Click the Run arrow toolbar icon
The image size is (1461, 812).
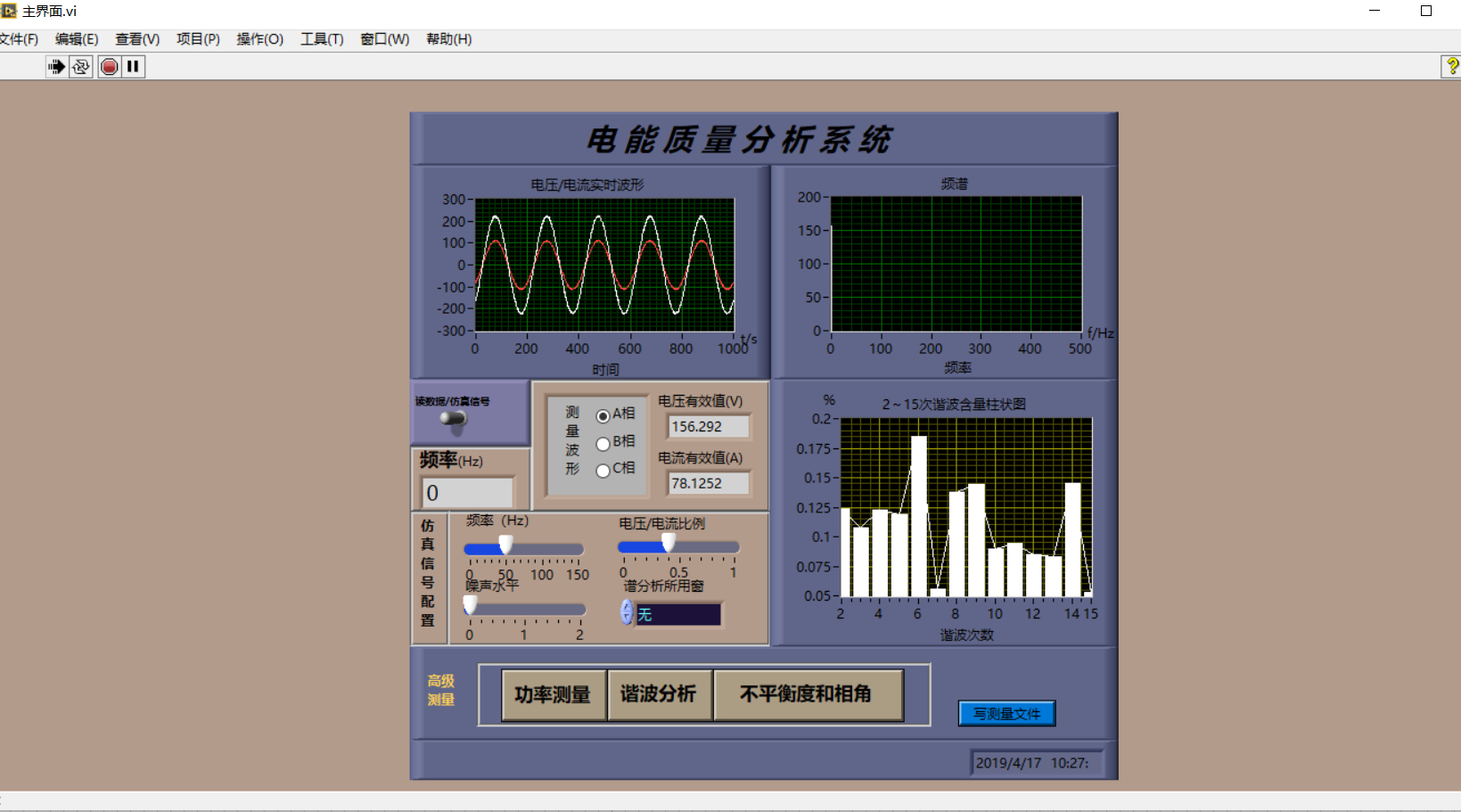click(56, 67)
